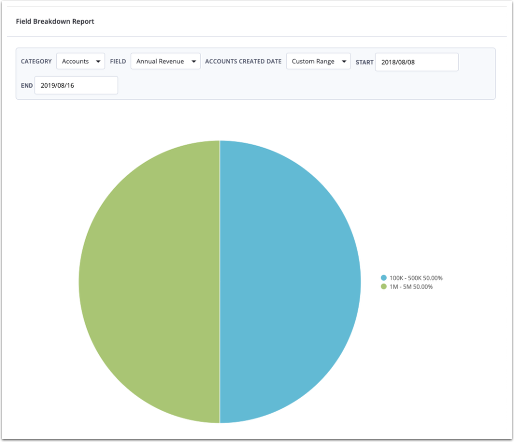Focus the Start date input field

[x=417, y=62]
